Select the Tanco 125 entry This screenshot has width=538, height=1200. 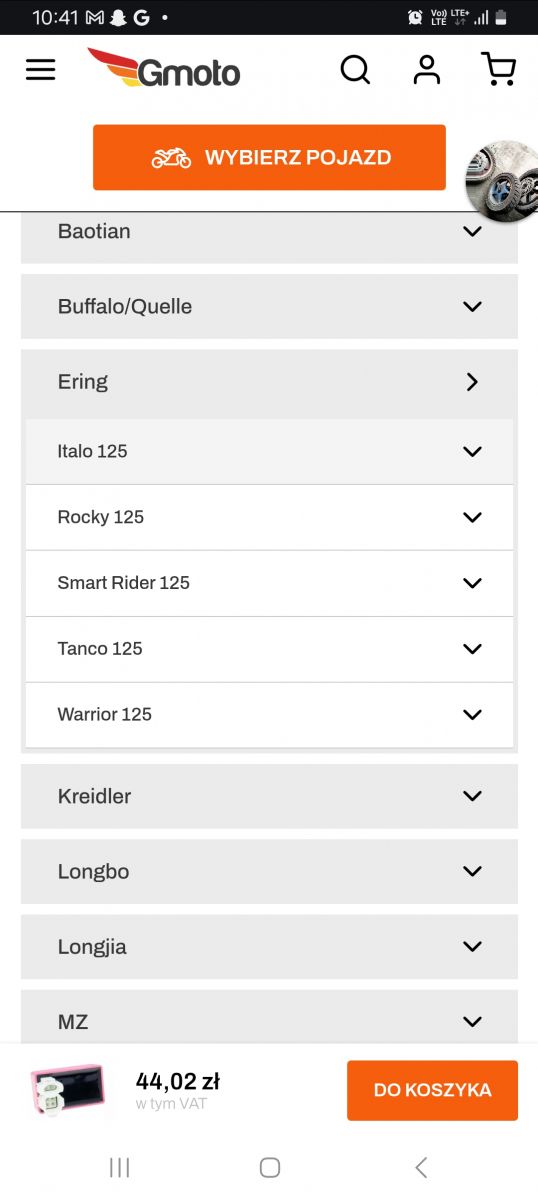(x=269, y=649)
